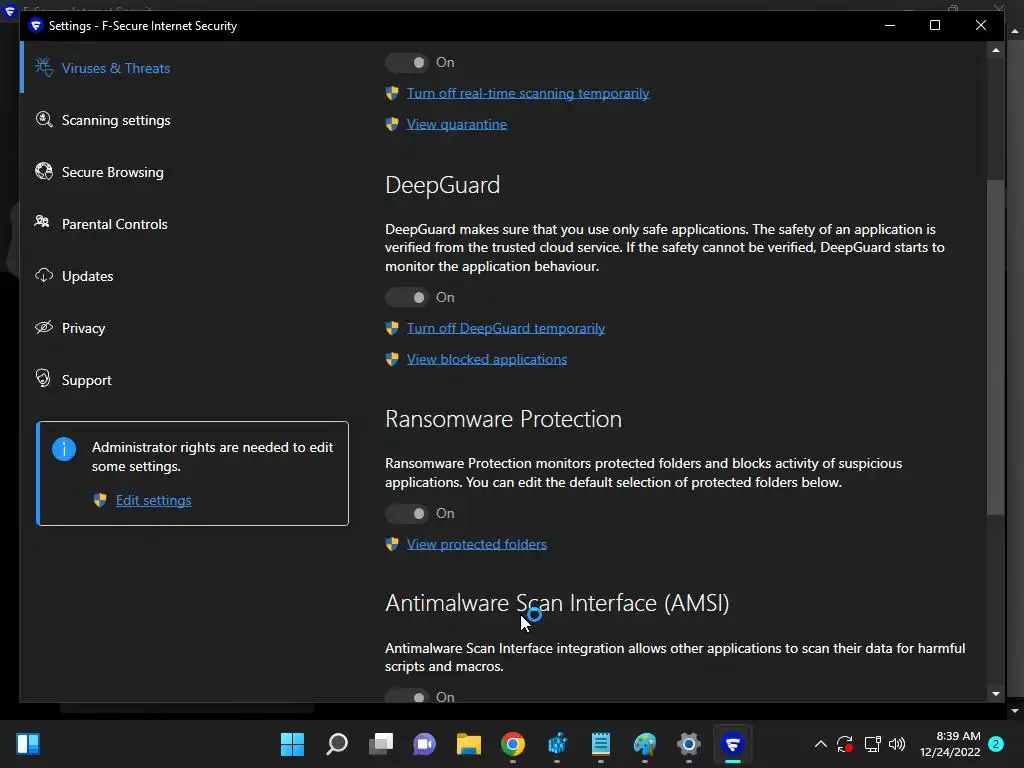Open taskbar Search
The image size is (1024, 768).
click(337, 744)
